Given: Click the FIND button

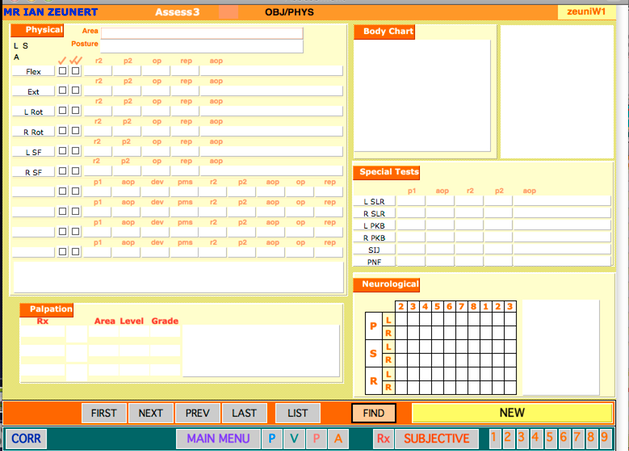Looking at the screenshot, I should point(373,413).
